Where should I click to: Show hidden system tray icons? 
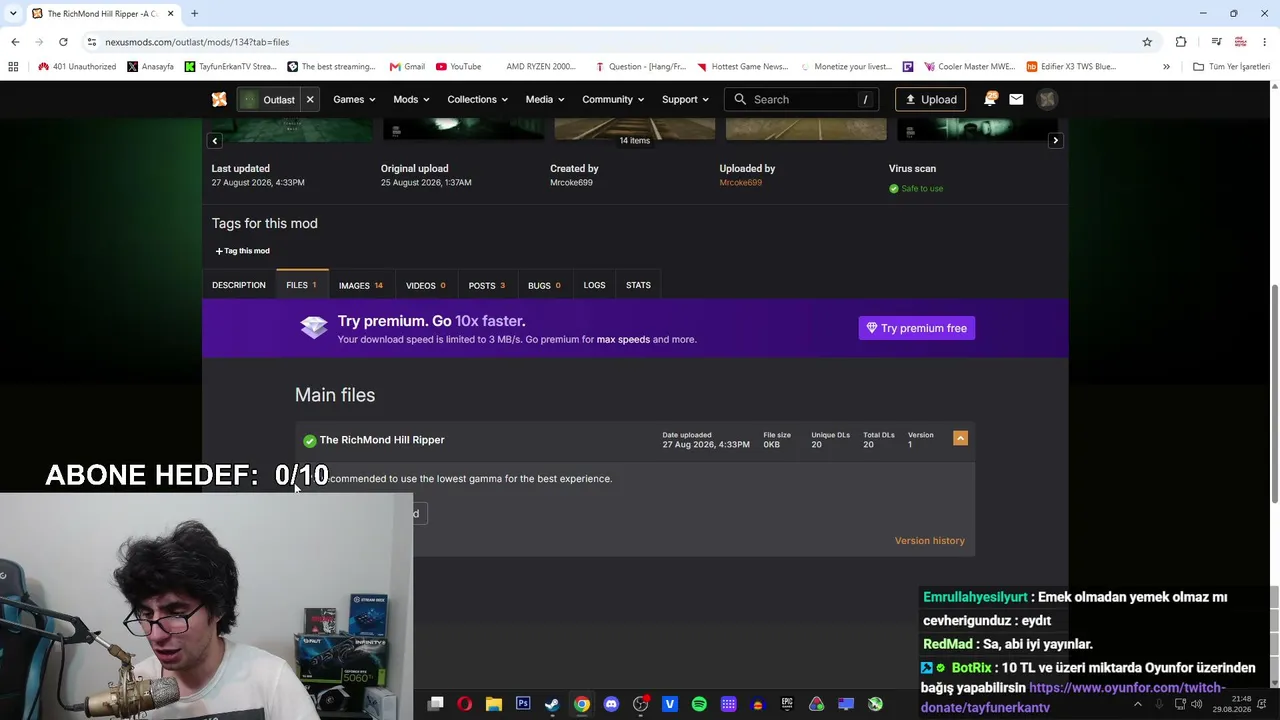[1137, 704]
